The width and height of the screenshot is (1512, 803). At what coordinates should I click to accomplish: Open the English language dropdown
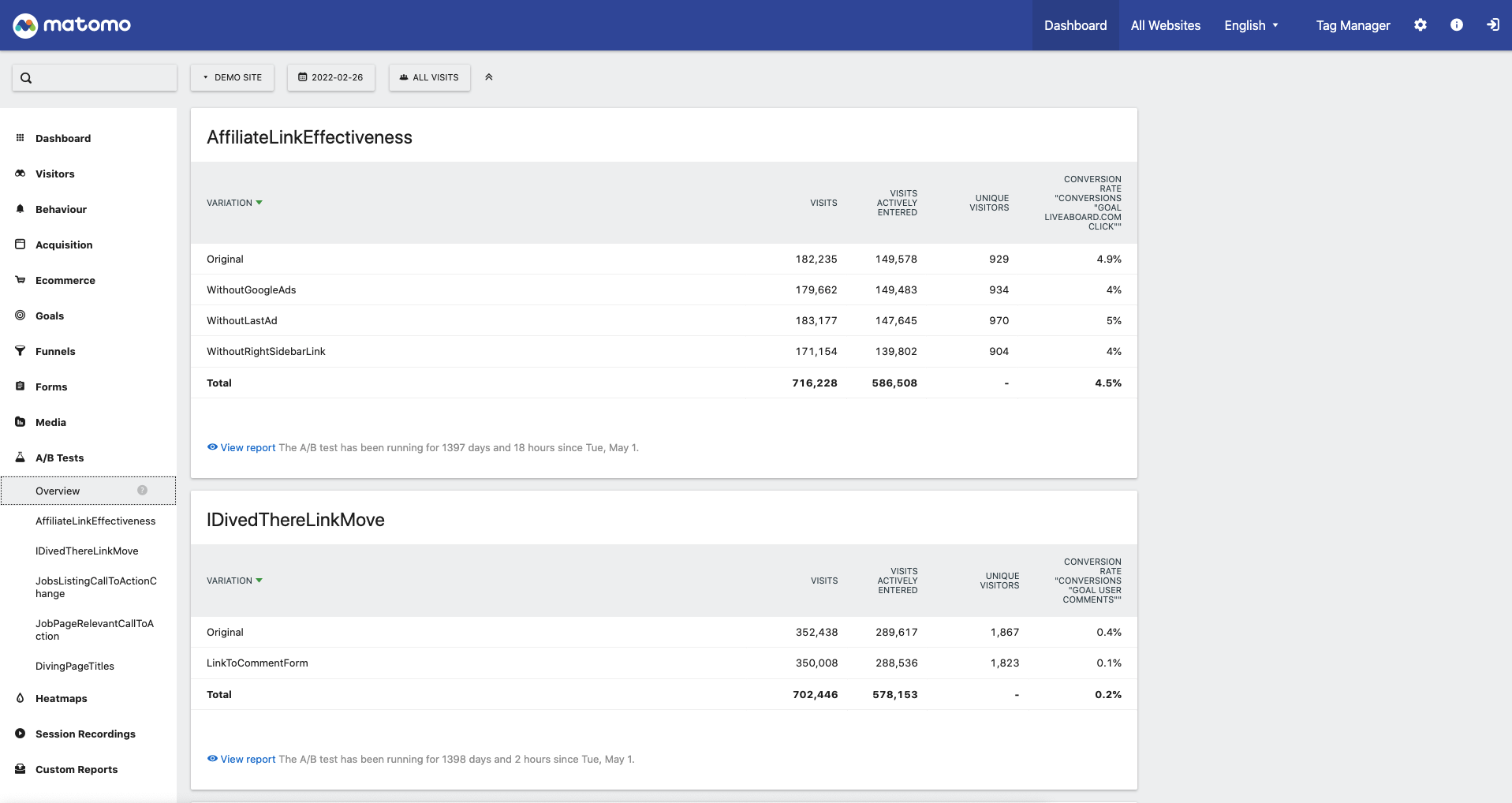[1251, 25]
